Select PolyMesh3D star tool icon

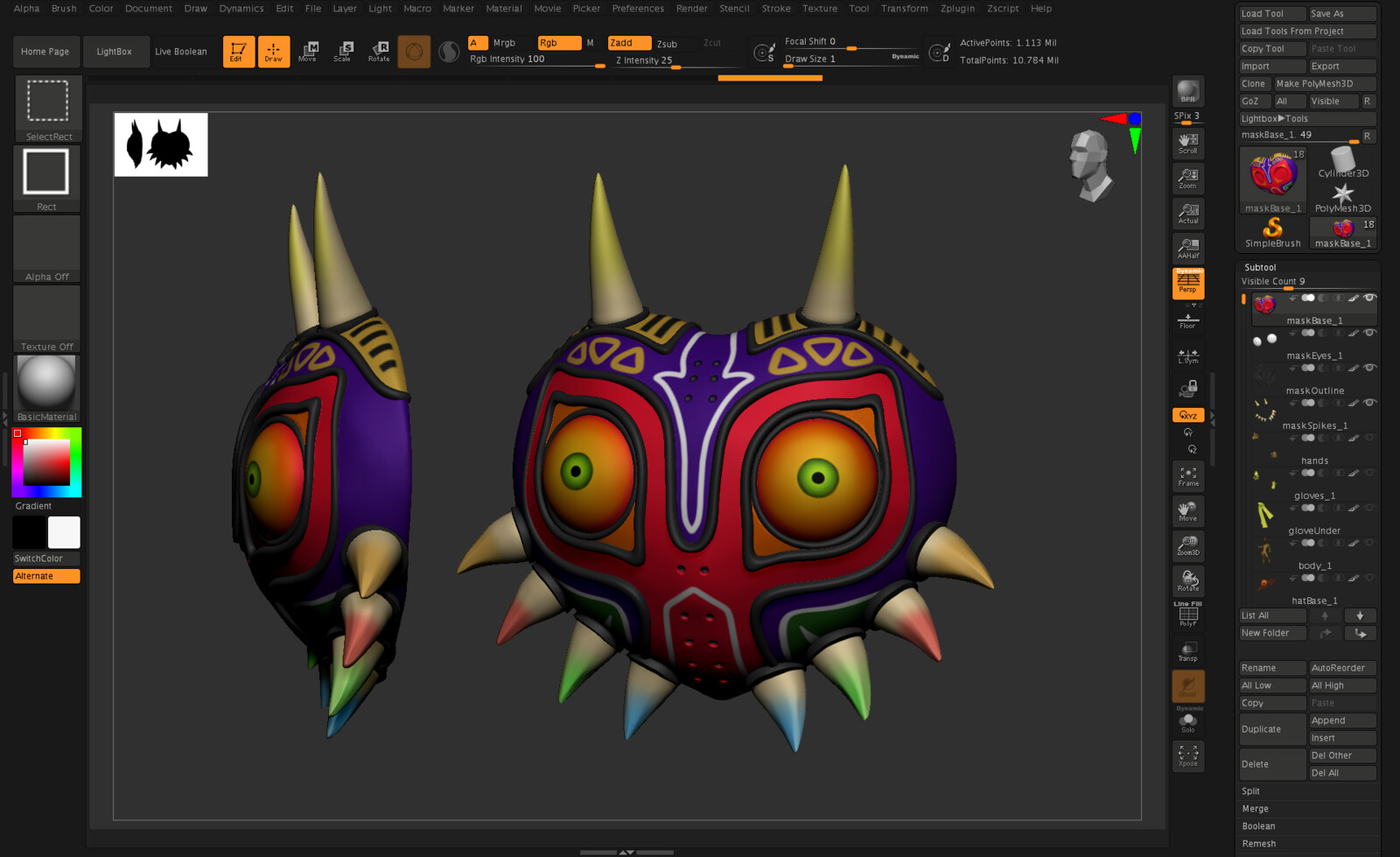coord(1343,198)
